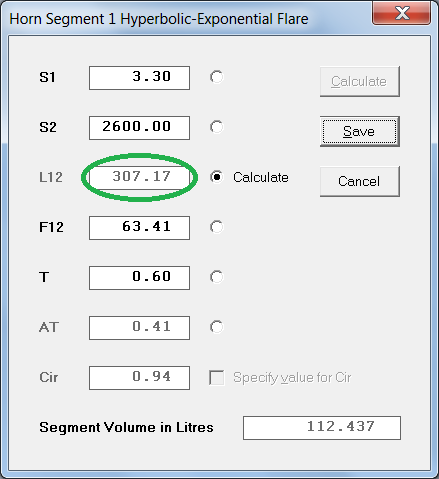
Task: Click the Cancel button
Action: point(360,181)
